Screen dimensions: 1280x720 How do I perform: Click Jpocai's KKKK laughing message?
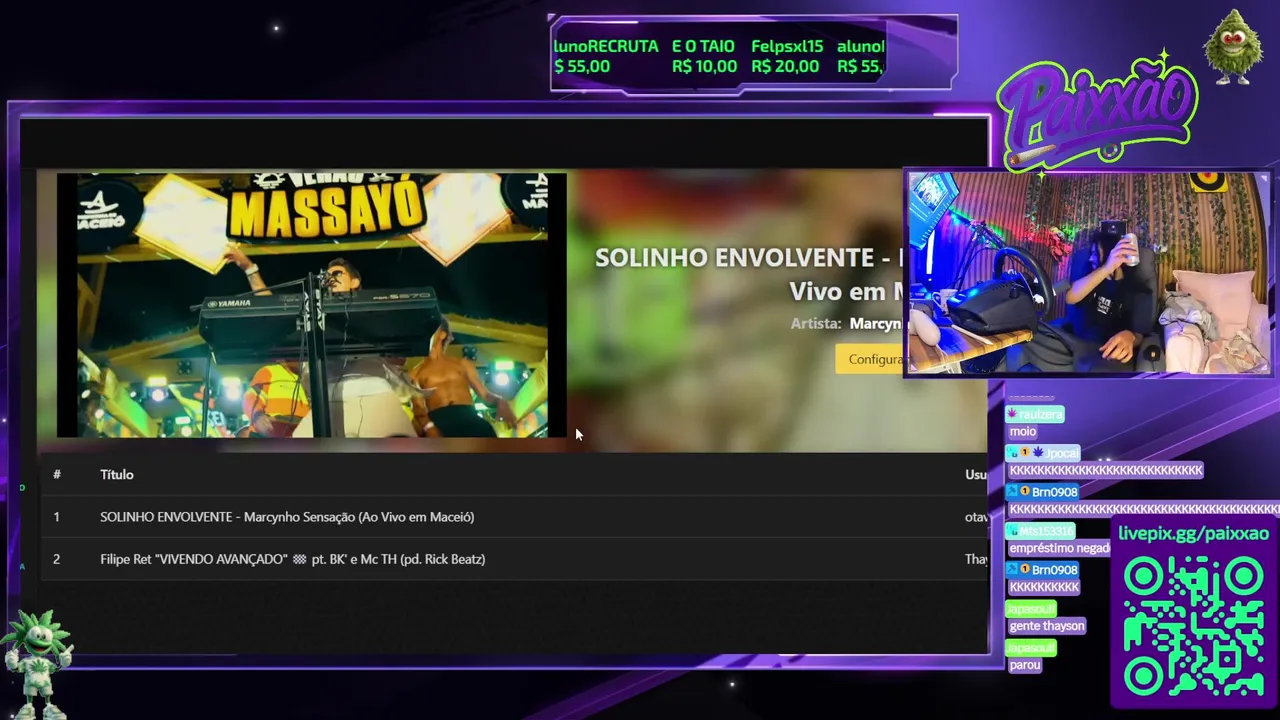[x=1105, y=471]
